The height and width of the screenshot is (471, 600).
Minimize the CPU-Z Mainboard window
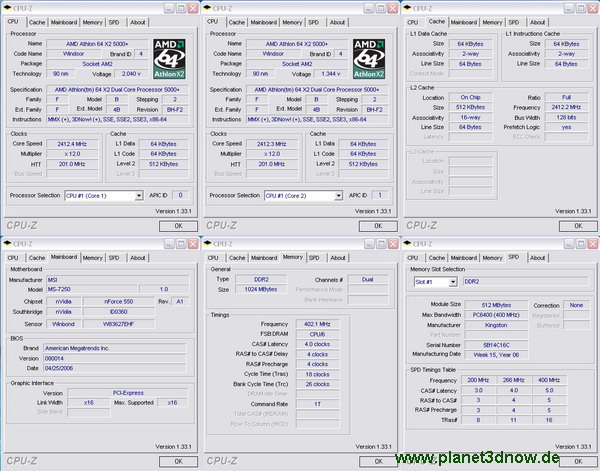170,244
